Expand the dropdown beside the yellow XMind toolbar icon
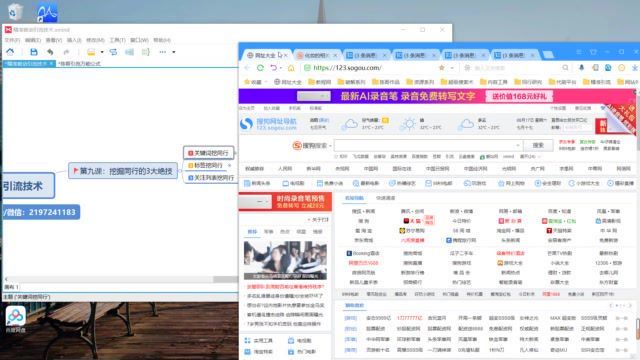The height and width of the screenshot is (360, 640). tap(102, 52)
